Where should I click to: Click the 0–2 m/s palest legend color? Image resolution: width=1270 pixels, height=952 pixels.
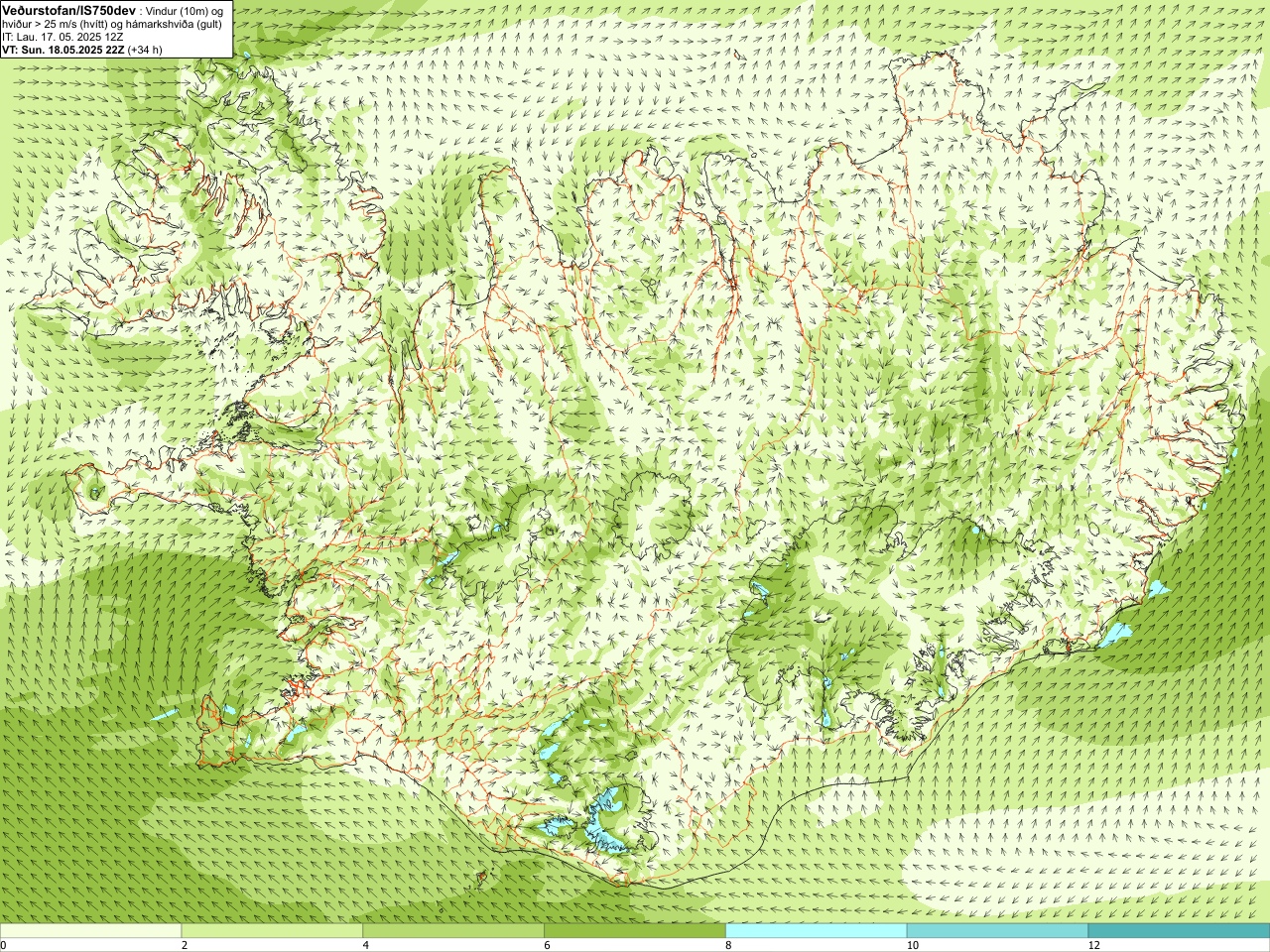click(90, 931)
